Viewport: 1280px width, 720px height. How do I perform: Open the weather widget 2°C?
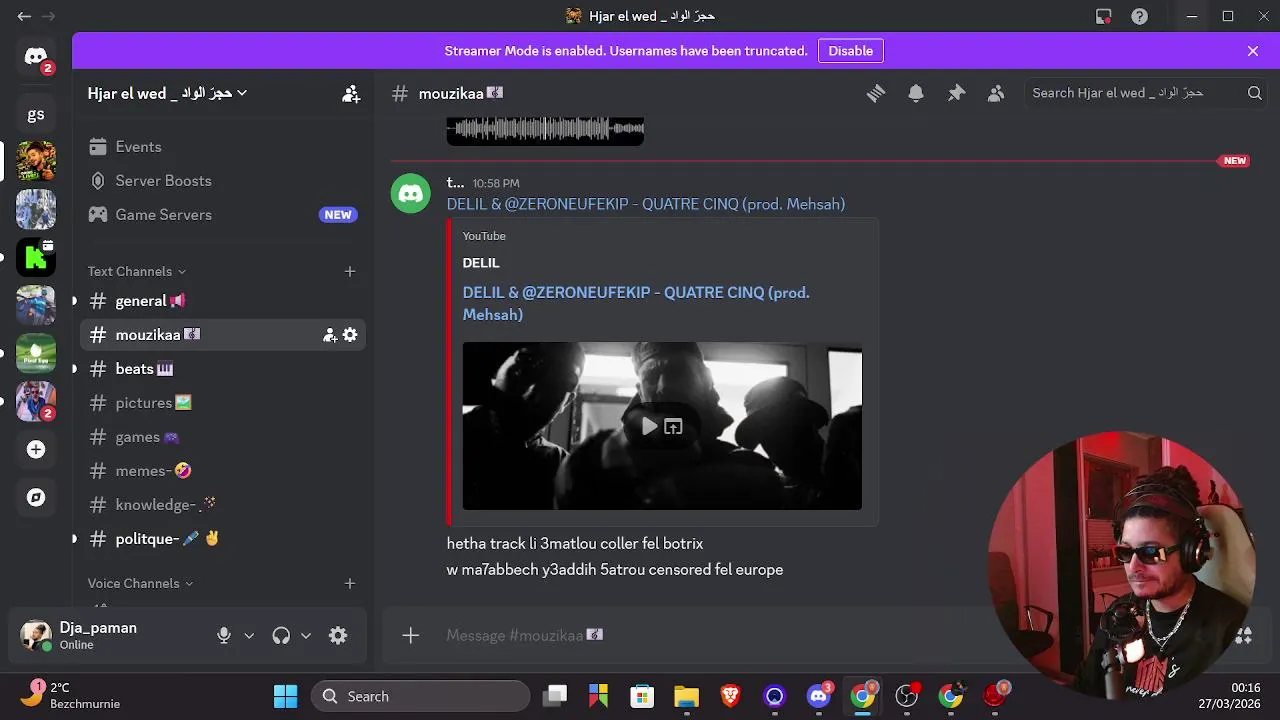[70, 696]
